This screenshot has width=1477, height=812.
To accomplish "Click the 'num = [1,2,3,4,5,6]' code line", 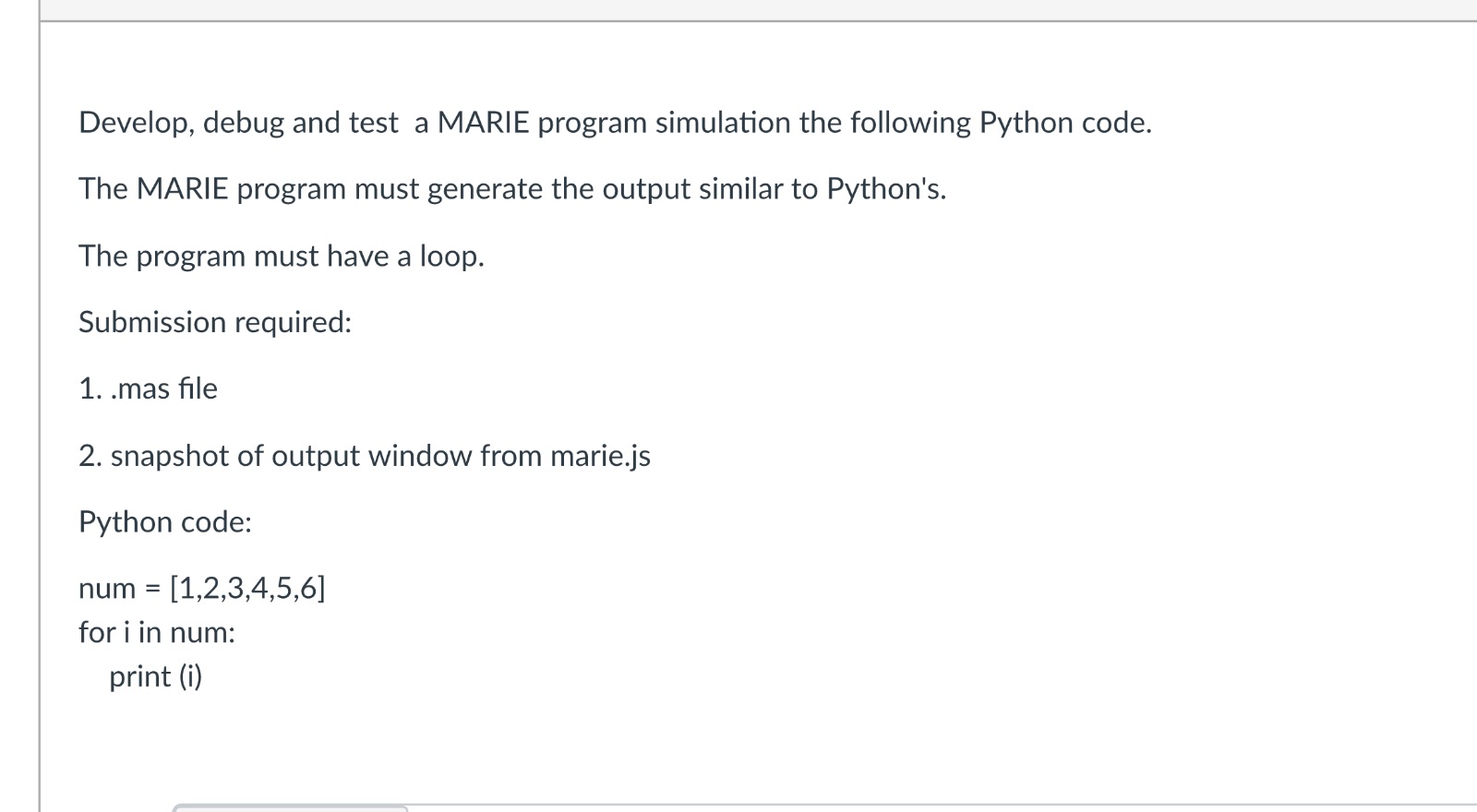I will 202,588.
